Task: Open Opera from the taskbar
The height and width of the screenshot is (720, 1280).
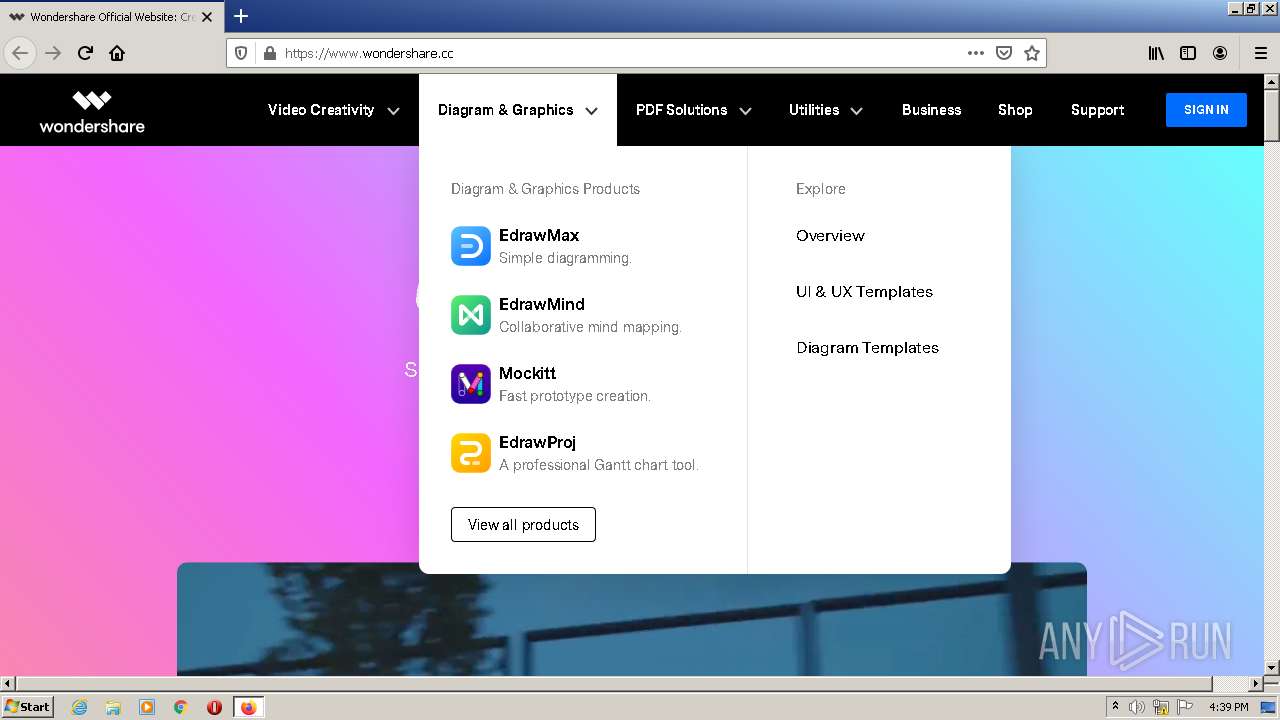Action: [214, 707]
